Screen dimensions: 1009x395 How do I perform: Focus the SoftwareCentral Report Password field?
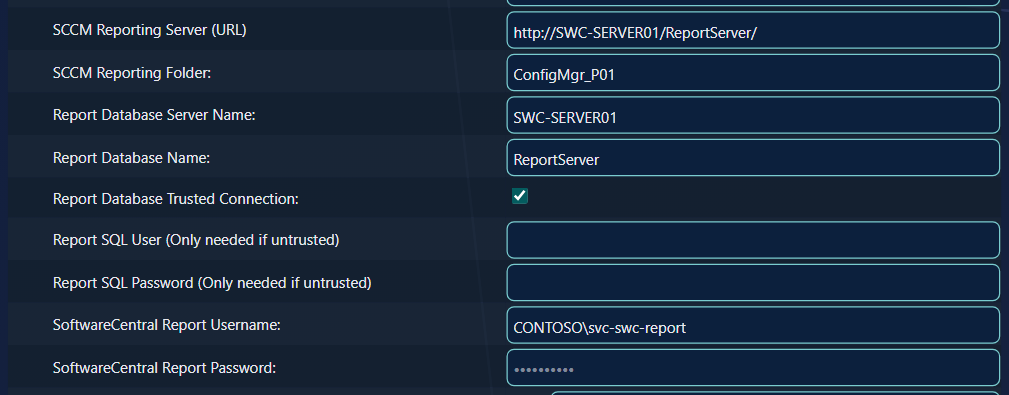753,367
